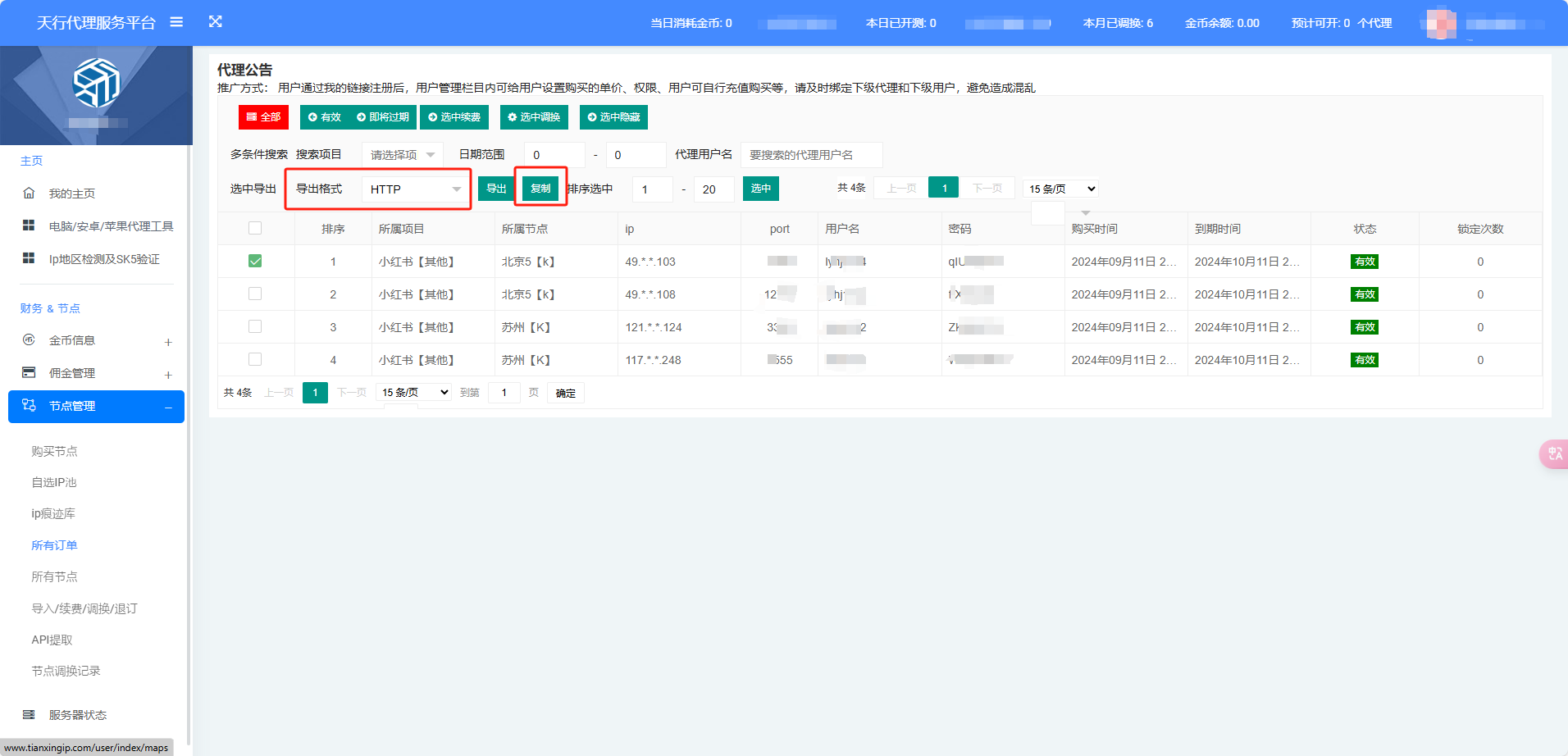Open ip痕迹库 submenu item

tap(53, 513)
